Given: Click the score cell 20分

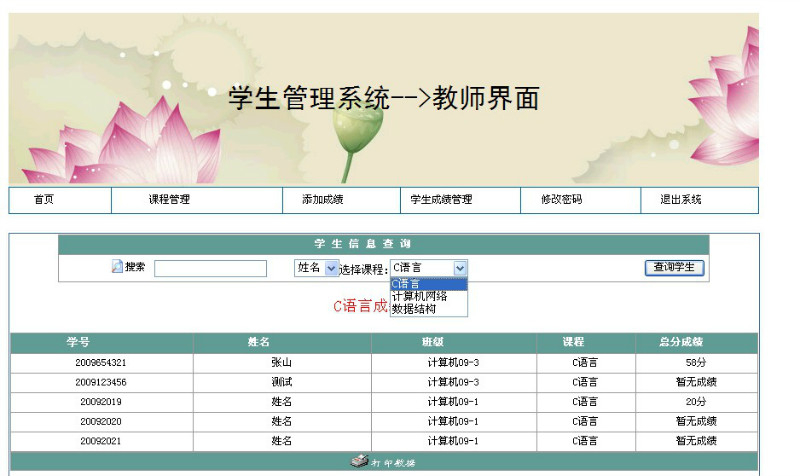Looking at the screenshot, I should click(x=696, y=402).
